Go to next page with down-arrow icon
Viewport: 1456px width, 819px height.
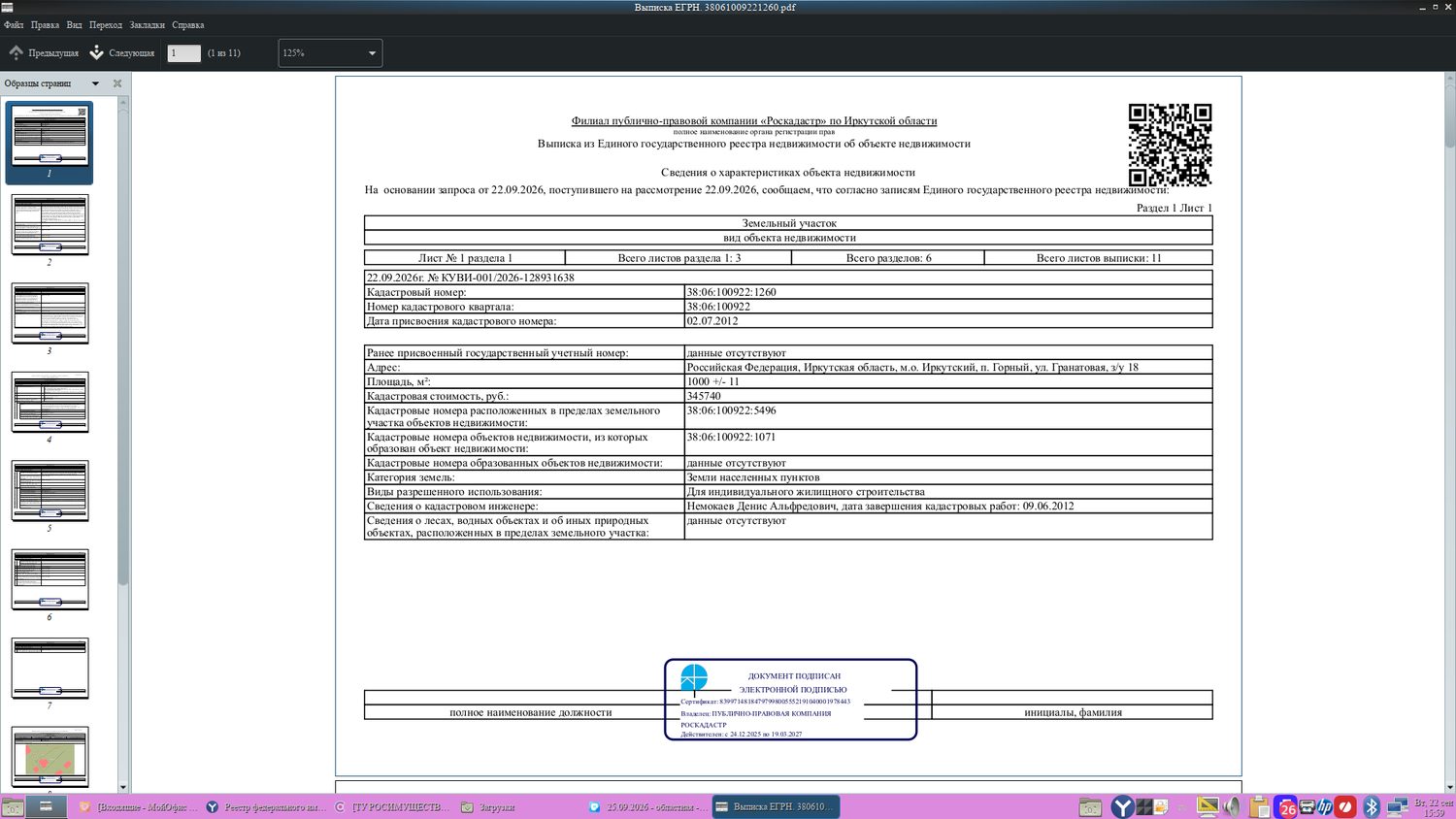[x=122, y=52]
